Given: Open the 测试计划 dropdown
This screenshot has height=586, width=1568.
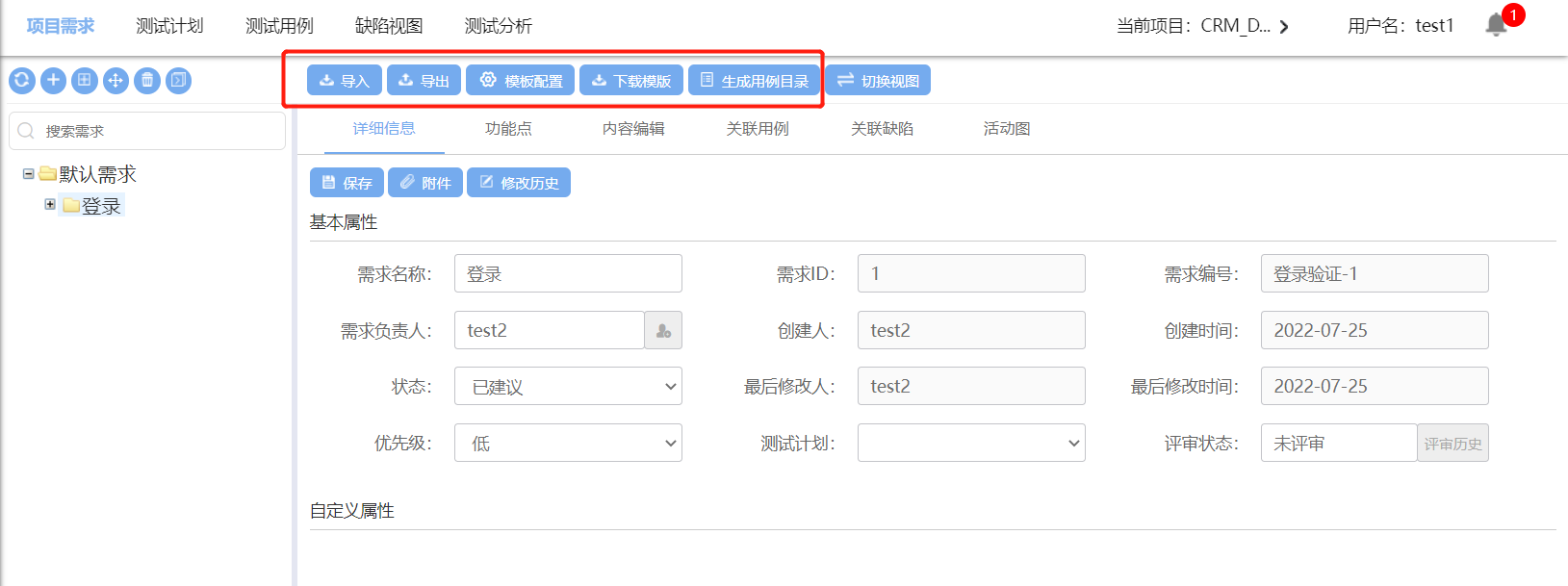Looking at the screenshot, I should (x=971, y=444).
